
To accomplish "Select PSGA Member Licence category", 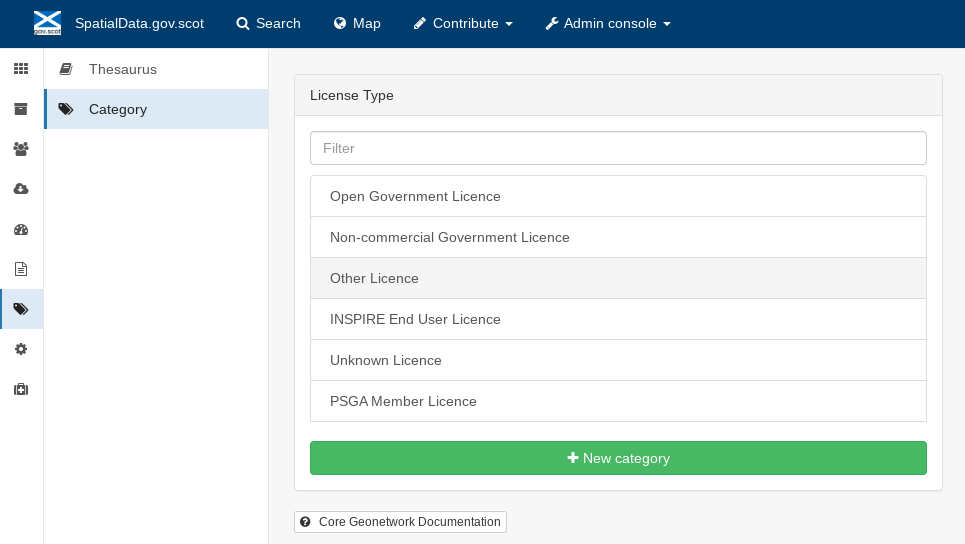I will pyautogui.click(x=618, y=401).
